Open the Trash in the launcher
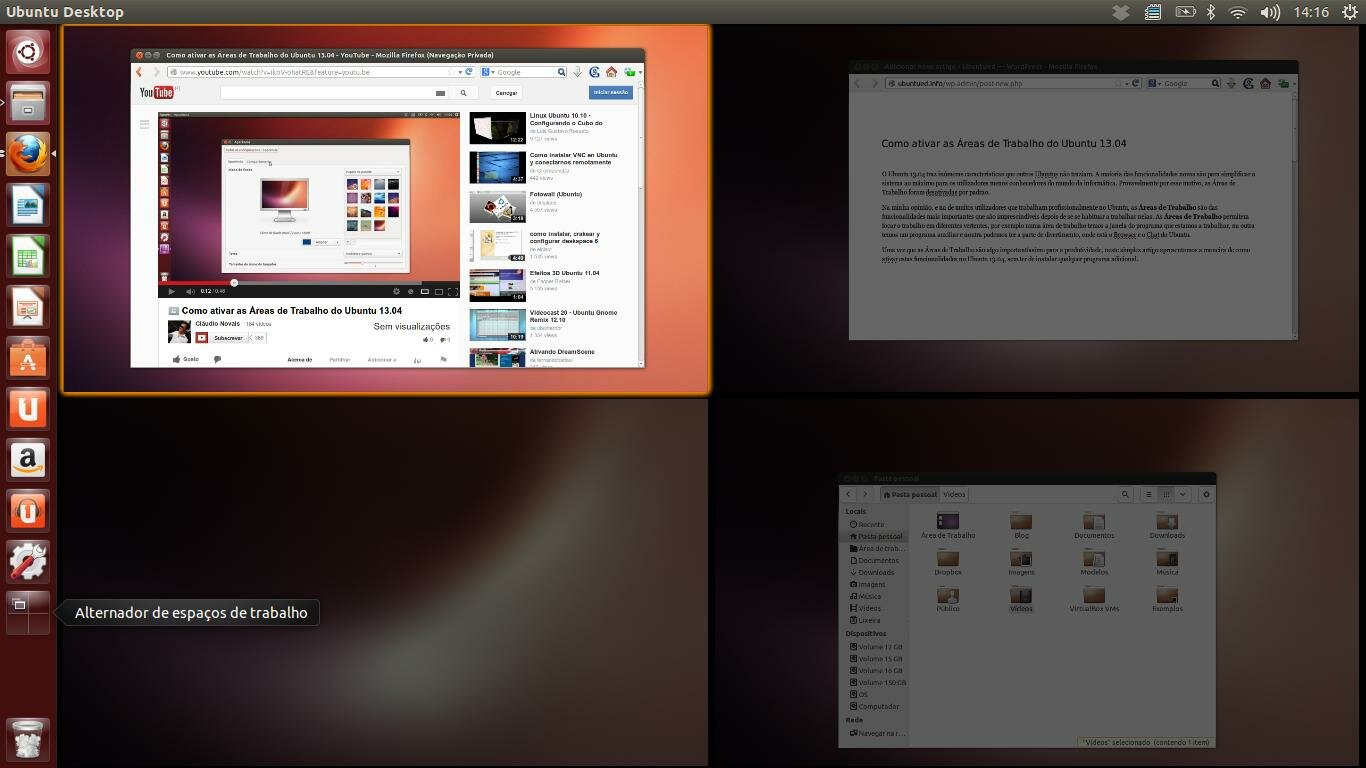The height and width of the screenshot is (768, 1366). (x=28, y=739)
